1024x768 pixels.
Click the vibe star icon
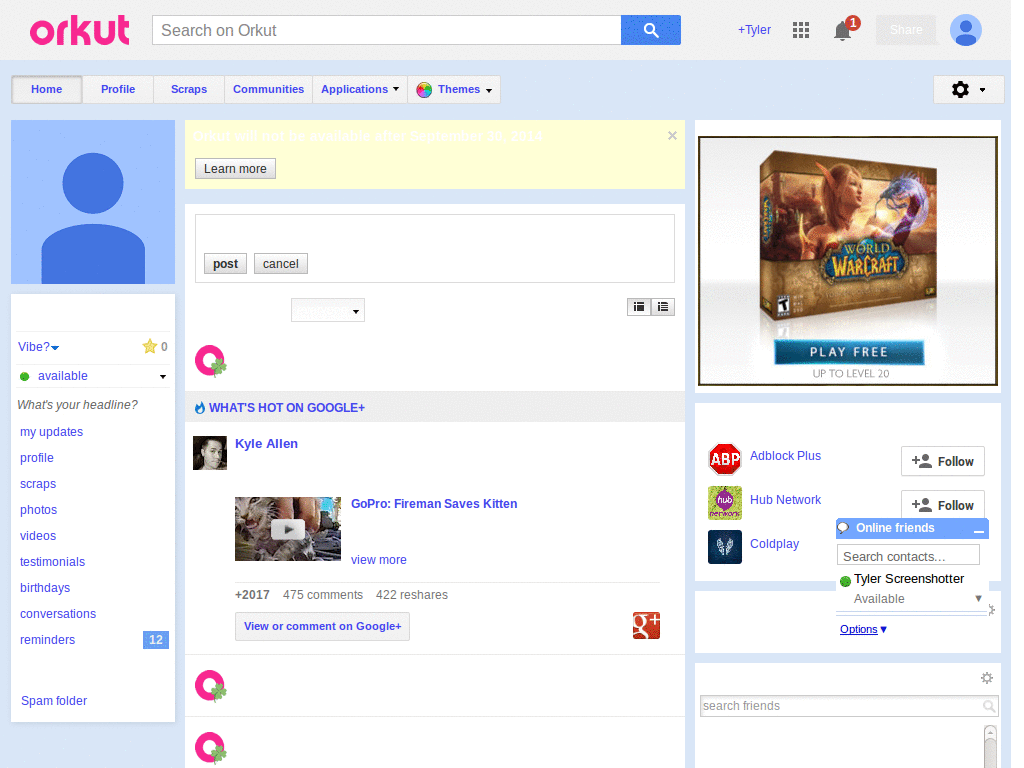[x=150, y=346]
